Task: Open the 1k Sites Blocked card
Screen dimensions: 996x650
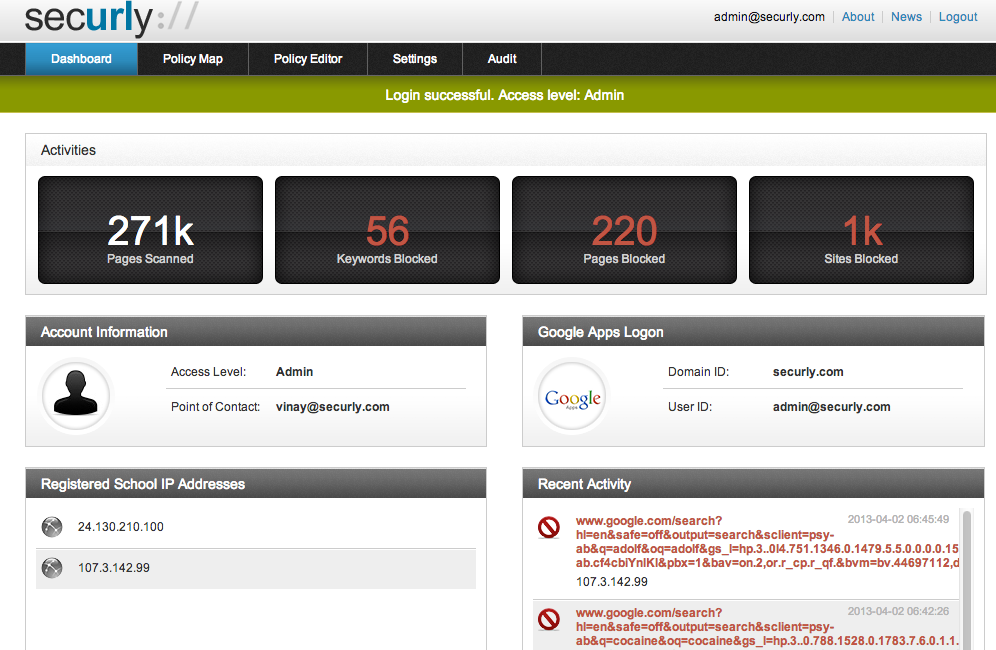Action: 861,230
